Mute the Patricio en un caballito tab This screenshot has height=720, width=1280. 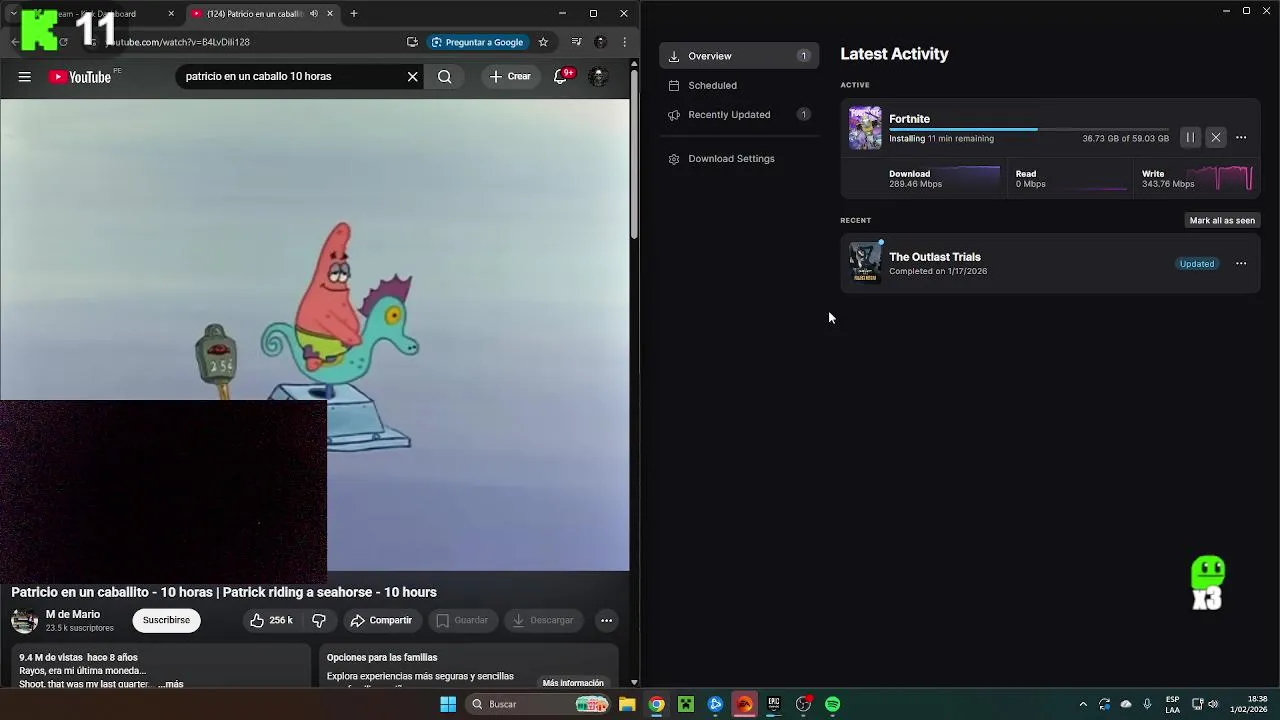pyautogui.click(x=314, y=14)
